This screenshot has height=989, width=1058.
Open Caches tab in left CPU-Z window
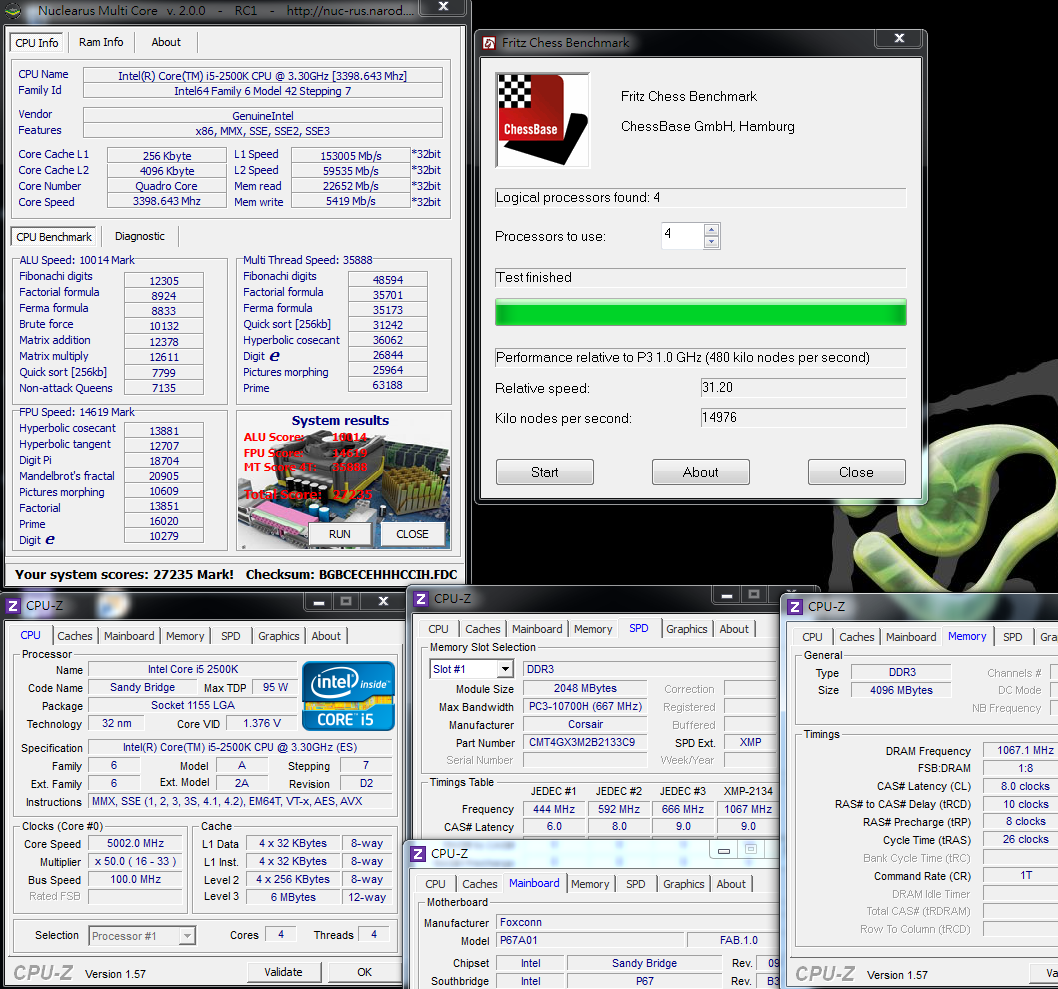click(x=75, y=635)
